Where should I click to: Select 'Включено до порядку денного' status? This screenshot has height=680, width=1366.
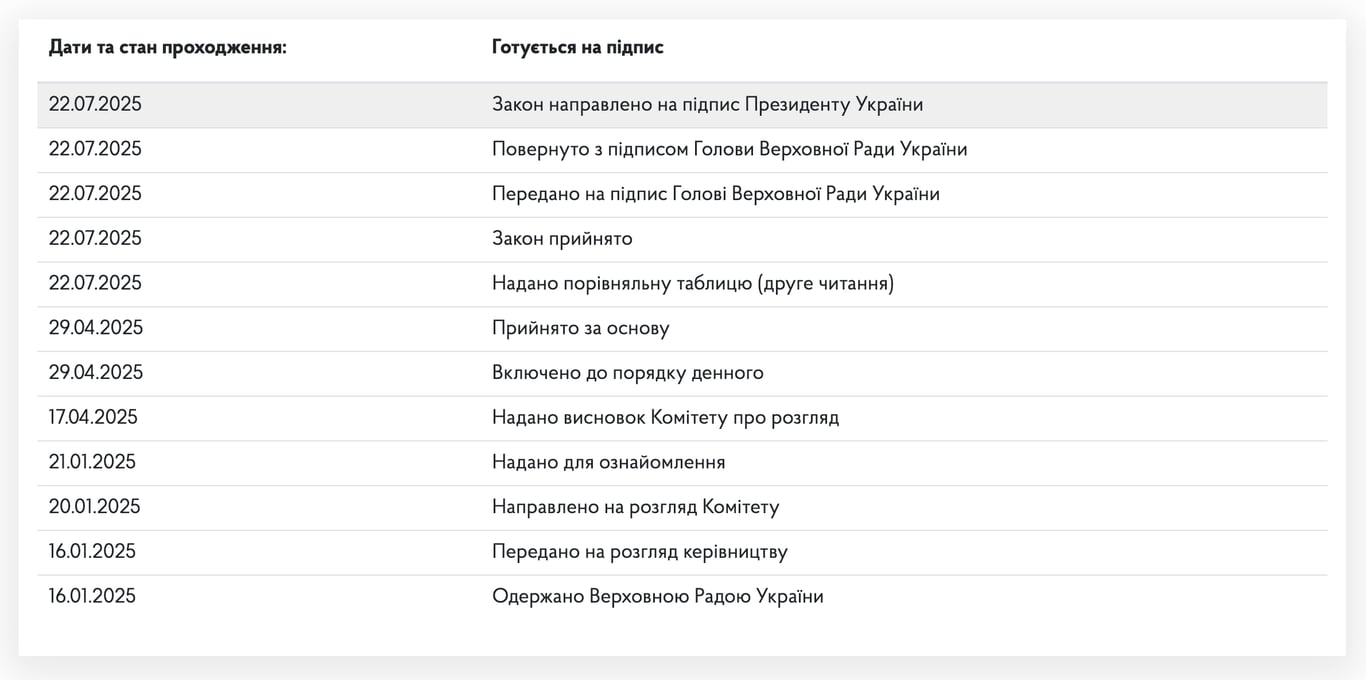click(627, 372)
